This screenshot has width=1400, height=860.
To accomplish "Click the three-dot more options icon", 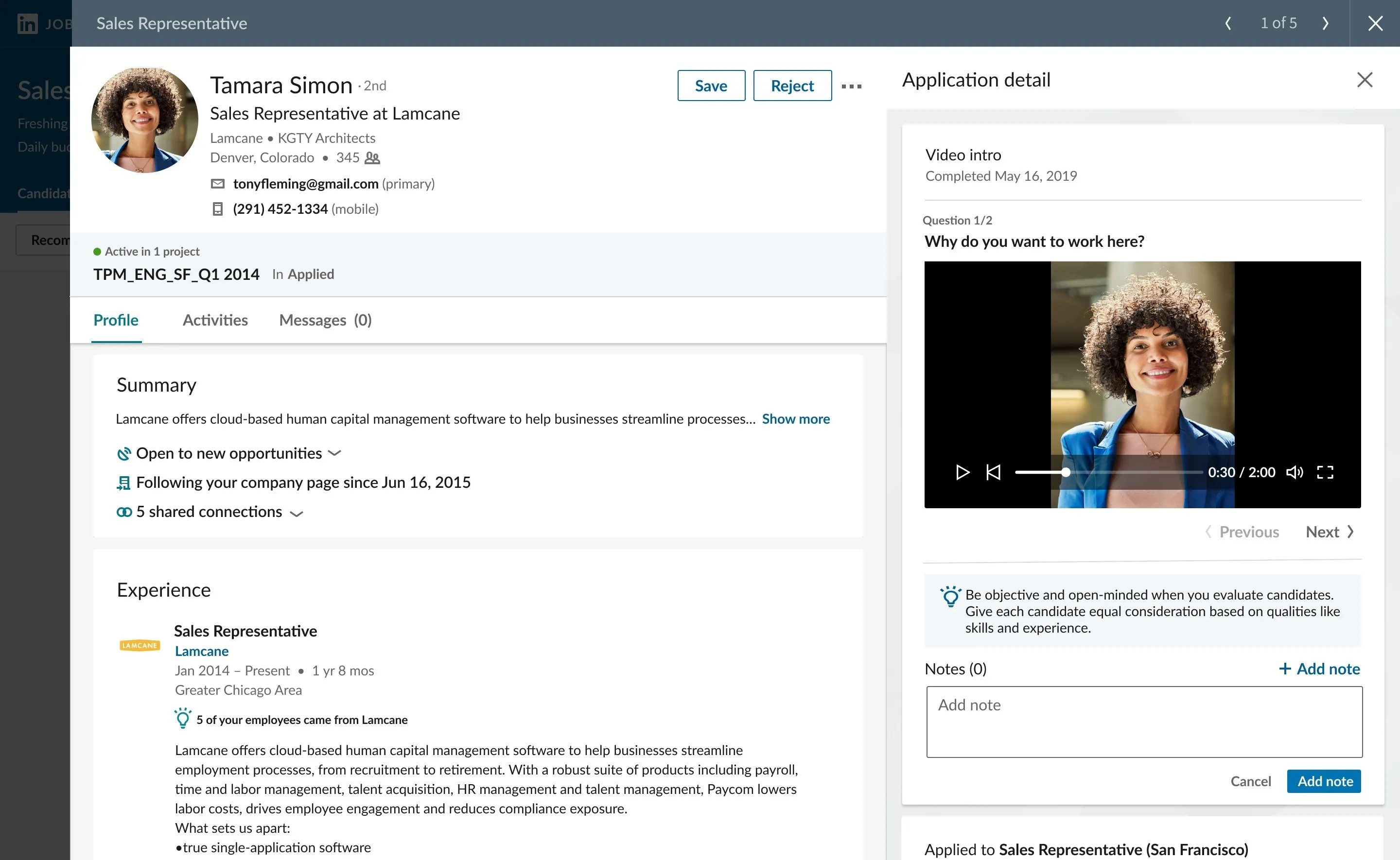I will tap(852, 86).
